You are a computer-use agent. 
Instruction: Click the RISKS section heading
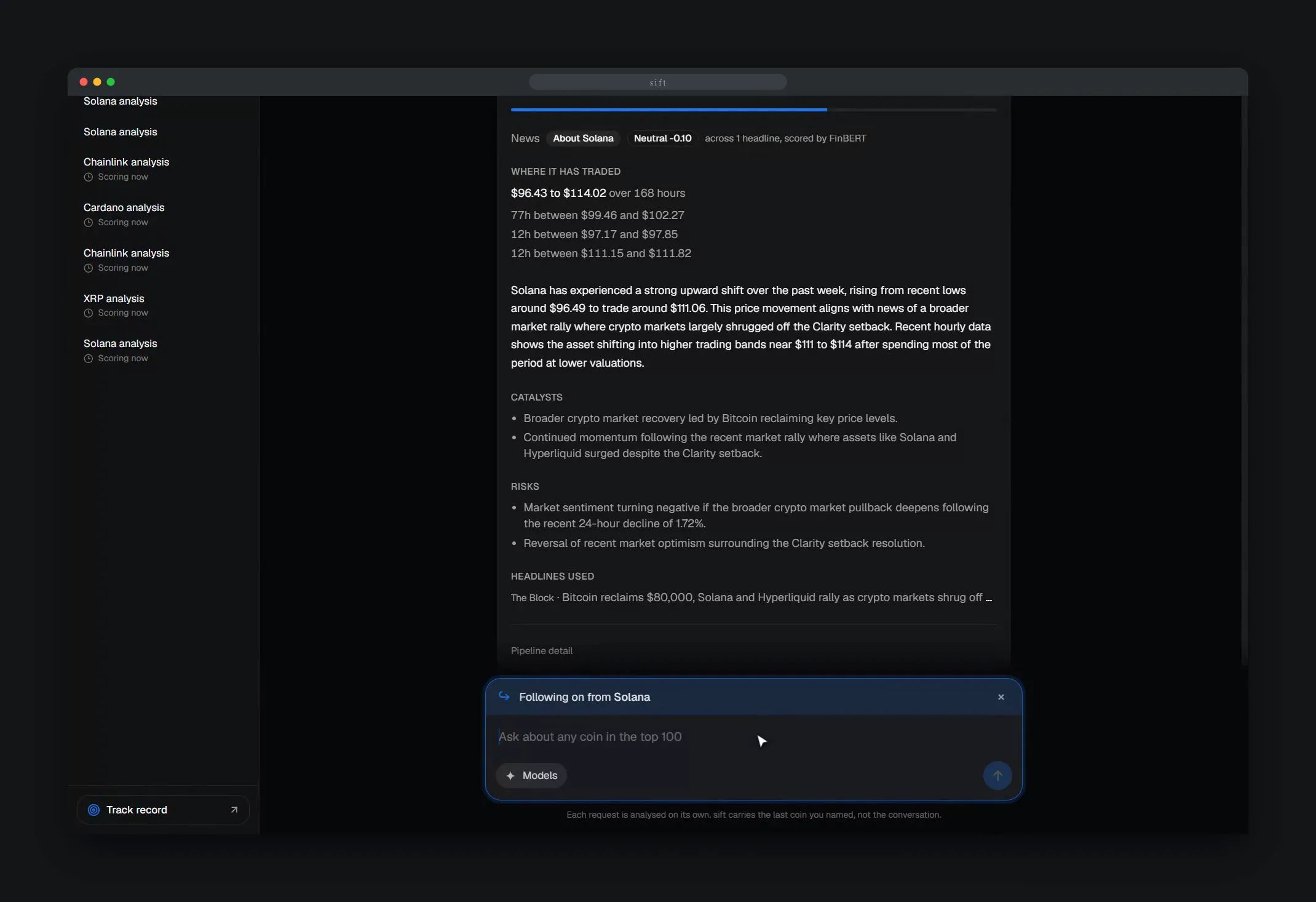[x=525, y=487]
